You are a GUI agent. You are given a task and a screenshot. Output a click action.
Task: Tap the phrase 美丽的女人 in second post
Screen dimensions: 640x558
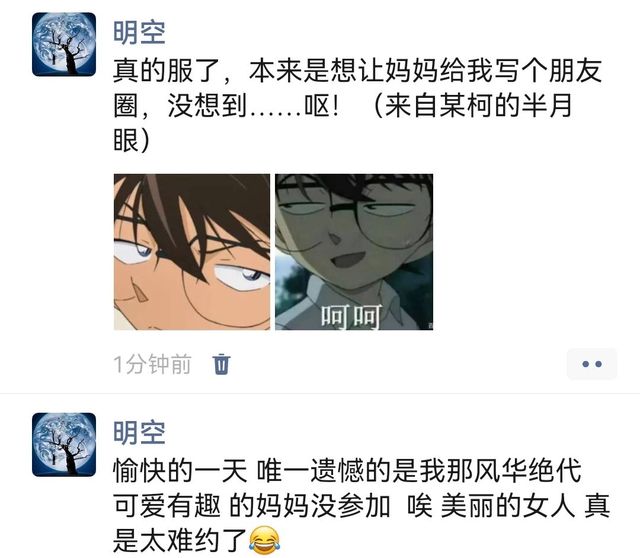tap(508, 506)
